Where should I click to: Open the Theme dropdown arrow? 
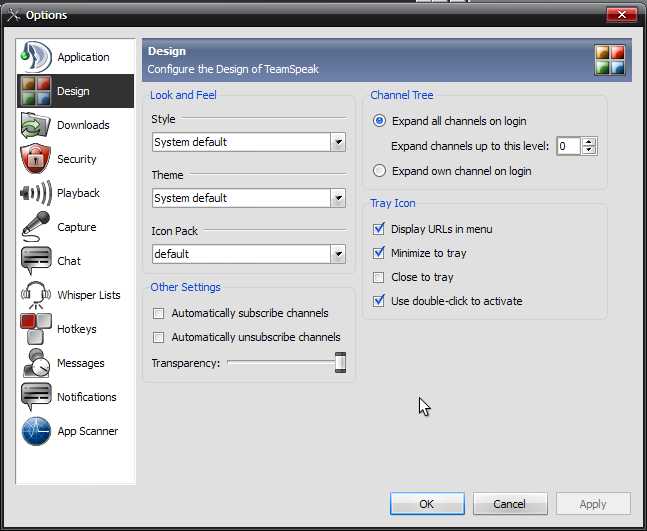tap(338, 198)
